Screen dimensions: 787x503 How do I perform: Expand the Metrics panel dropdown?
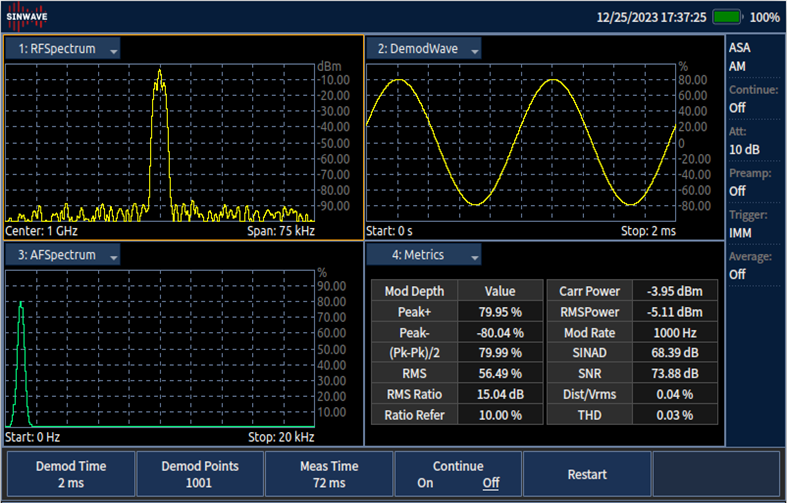[474, 256]
